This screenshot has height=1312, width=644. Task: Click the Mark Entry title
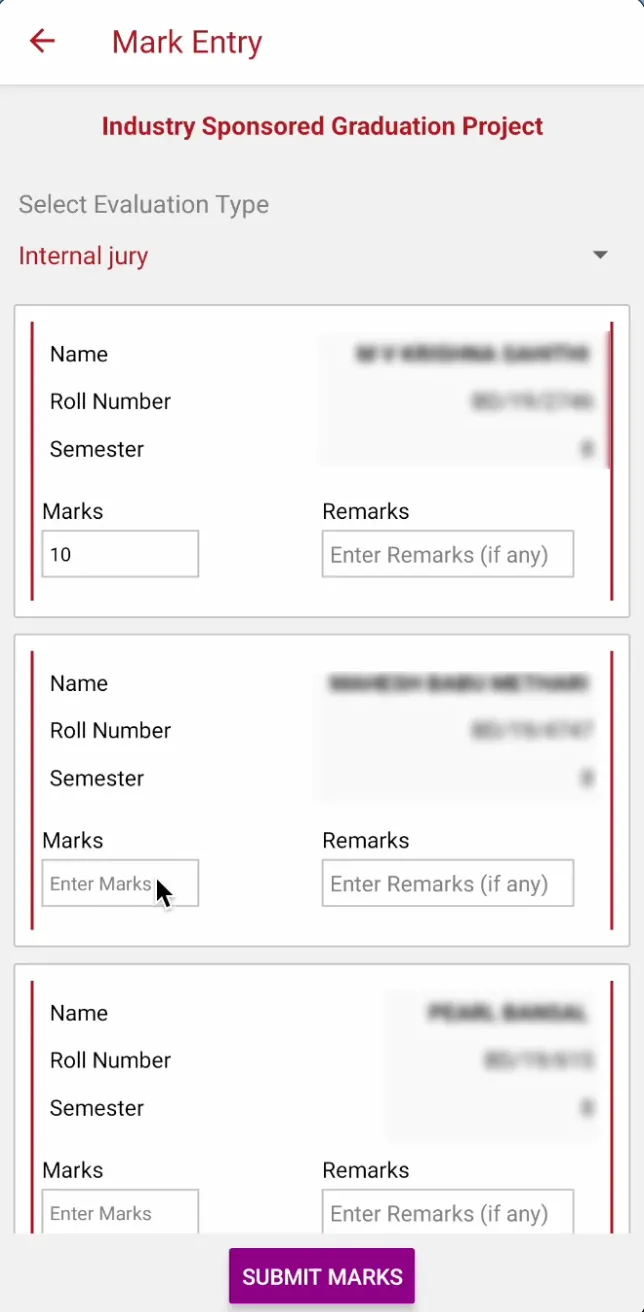(186, 42)
